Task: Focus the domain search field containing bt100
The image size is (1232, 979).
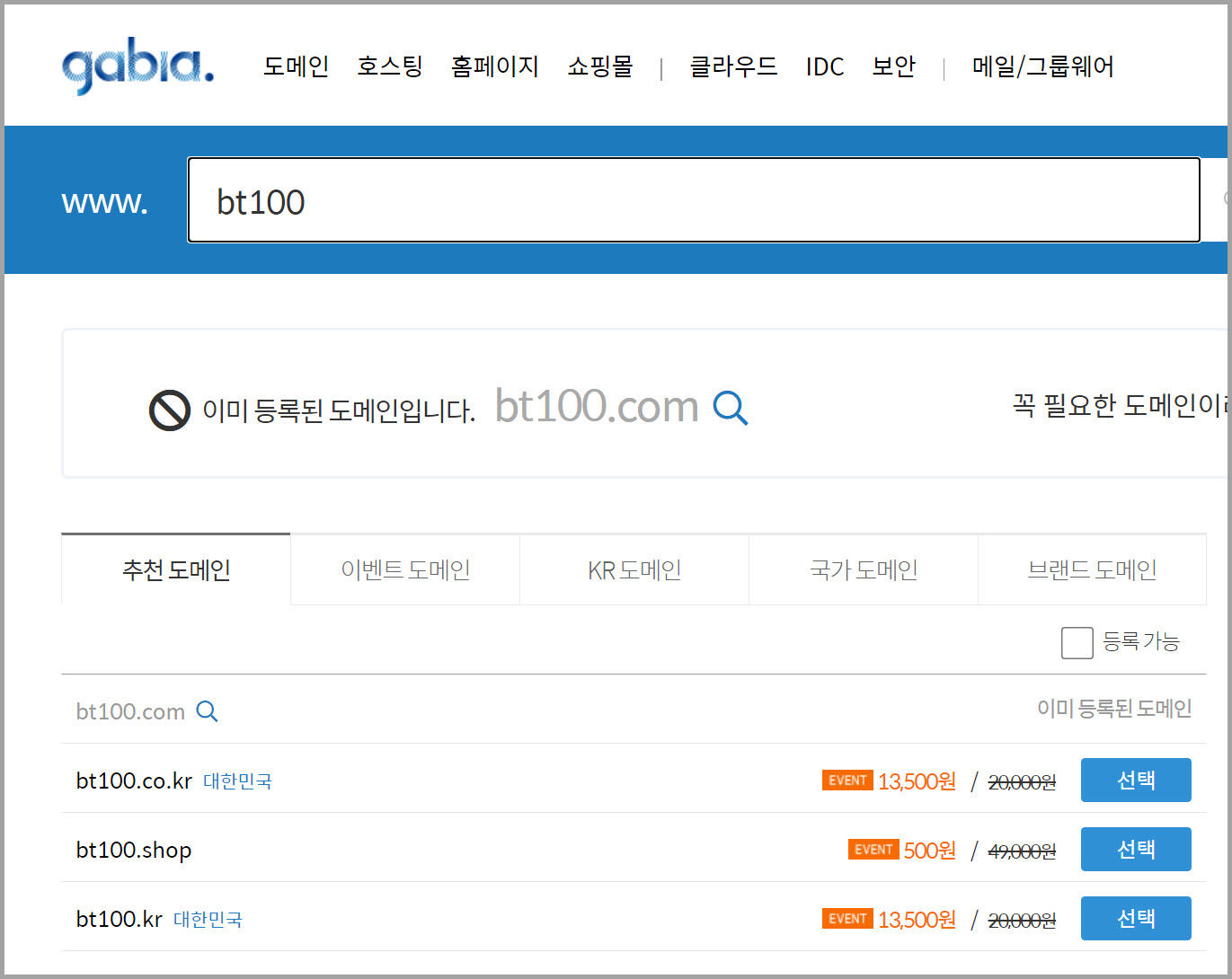Action: [694, 199]
